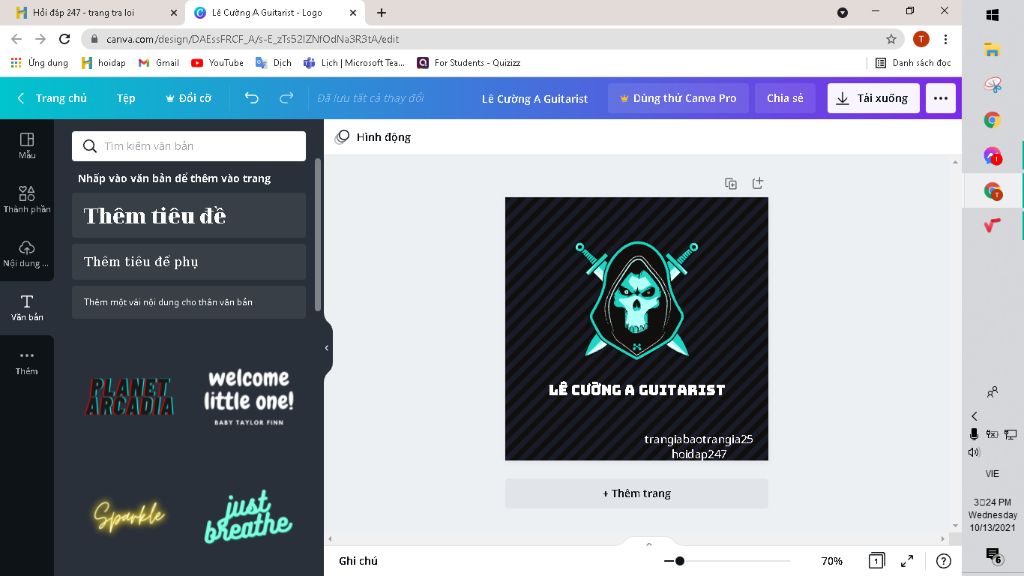The image size is (1024, 576).
Task: Enter fullscreen presentation mode
Action: 907,560
